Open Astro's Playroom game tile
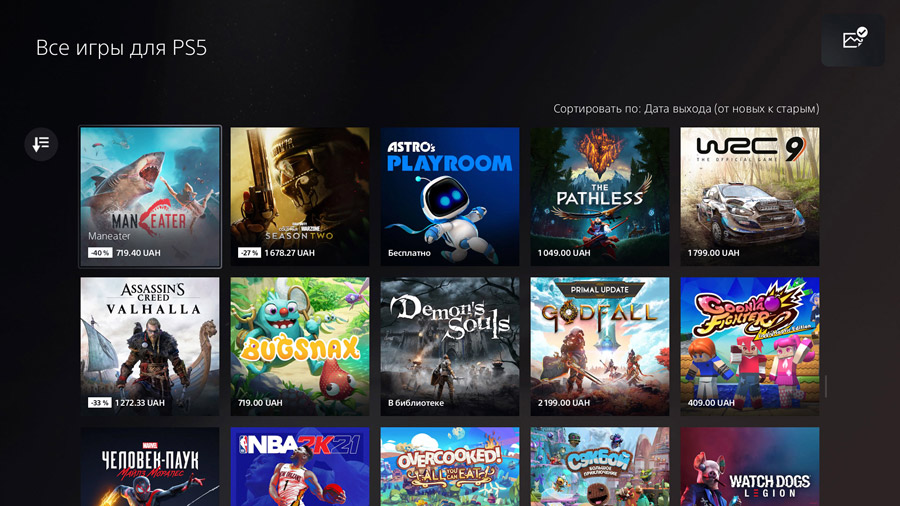The height and width of the screenshot is (506, 900). 449,197
